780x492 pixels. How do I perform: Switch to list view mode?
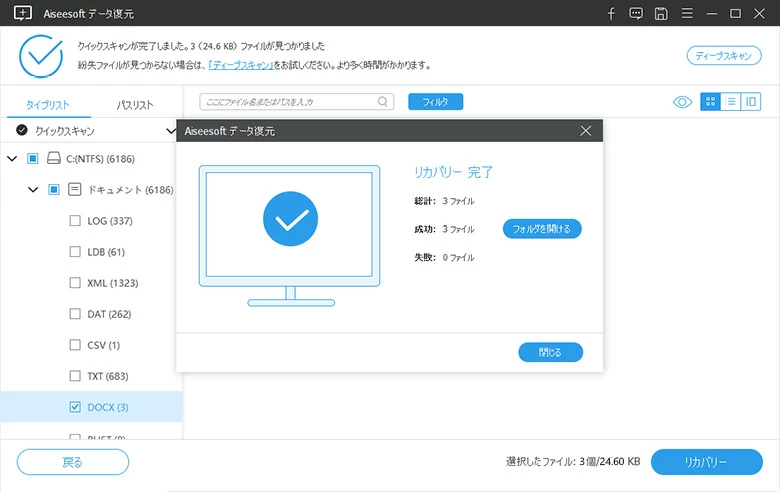pyautogui.click(x=730, y=101)
